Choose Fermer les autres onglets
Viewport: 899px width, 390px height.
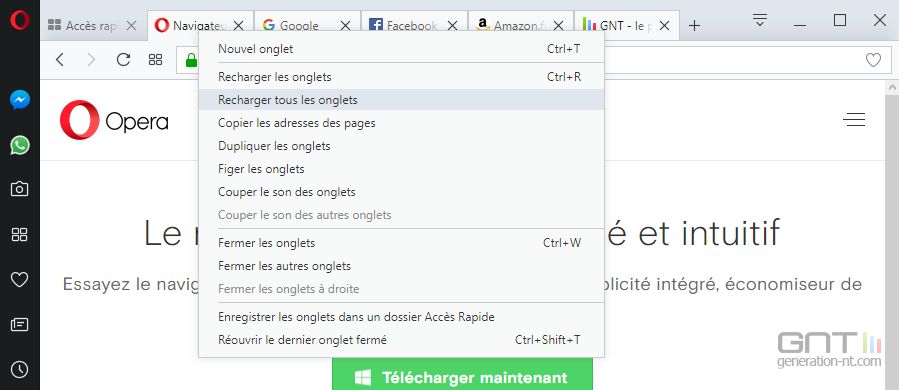(401, 266)
